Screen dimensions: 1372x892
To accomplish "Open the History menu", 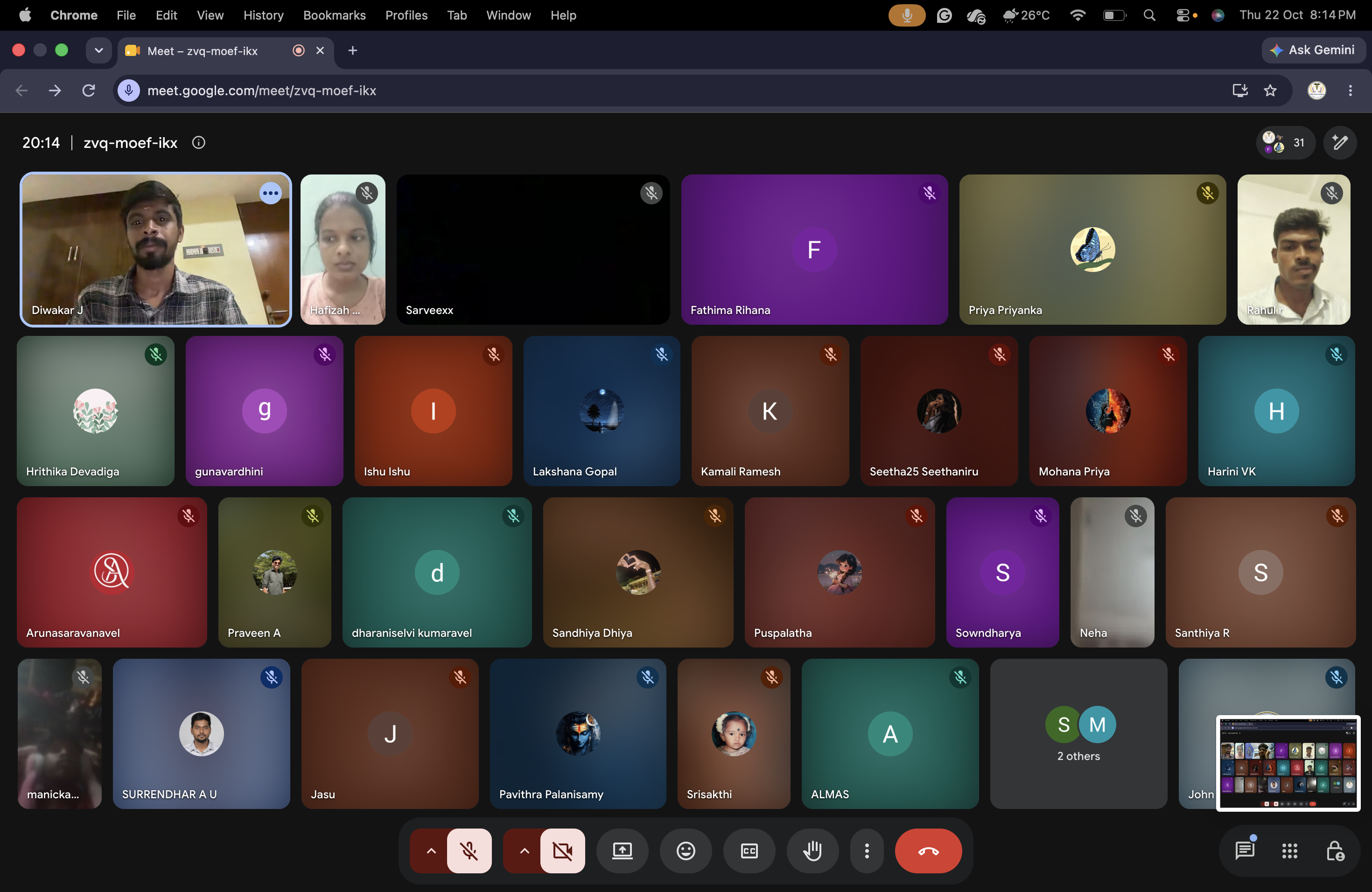I will tap(264, 15).
